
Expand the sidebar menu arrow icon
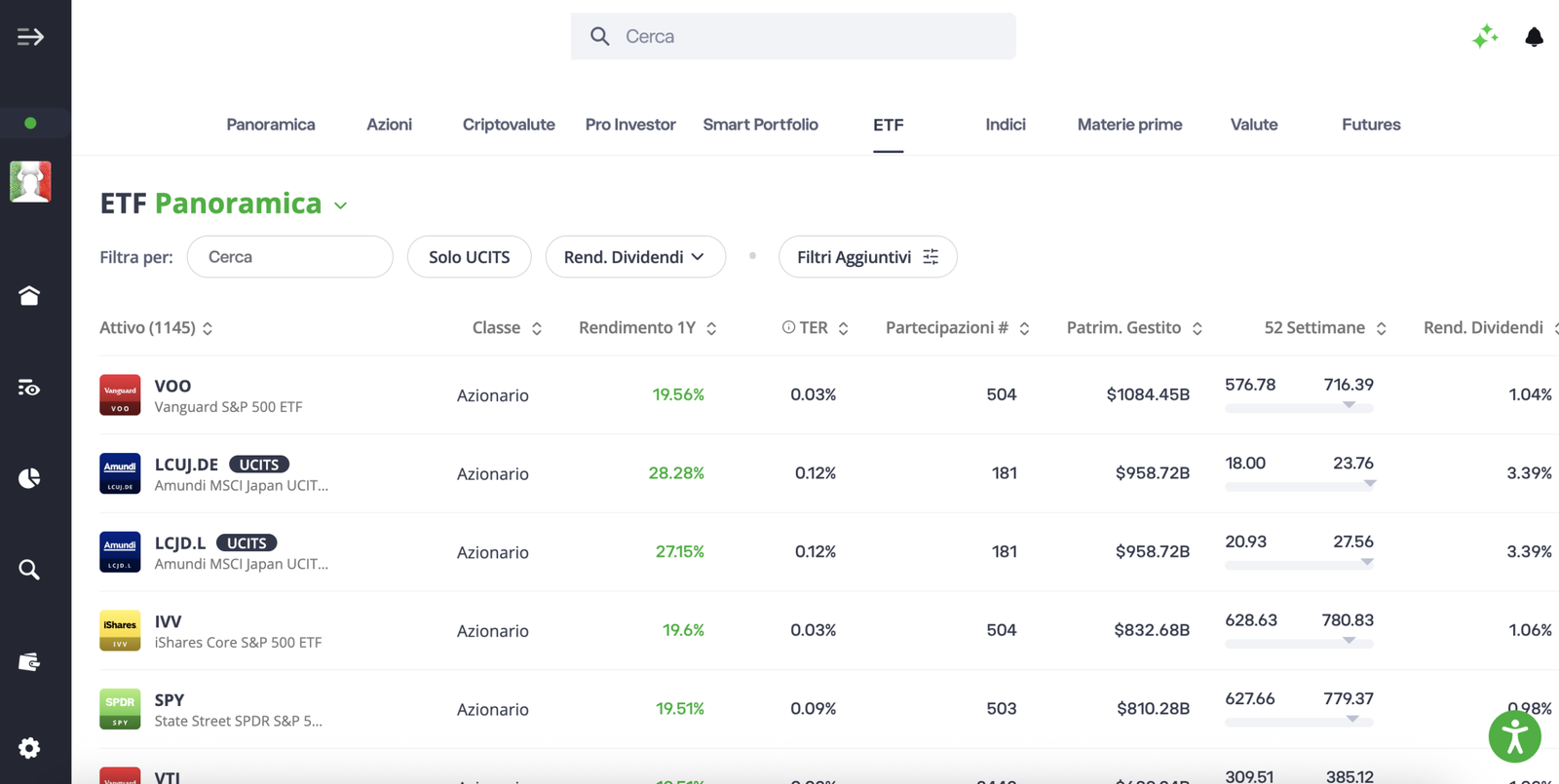(x=30, y=37)
